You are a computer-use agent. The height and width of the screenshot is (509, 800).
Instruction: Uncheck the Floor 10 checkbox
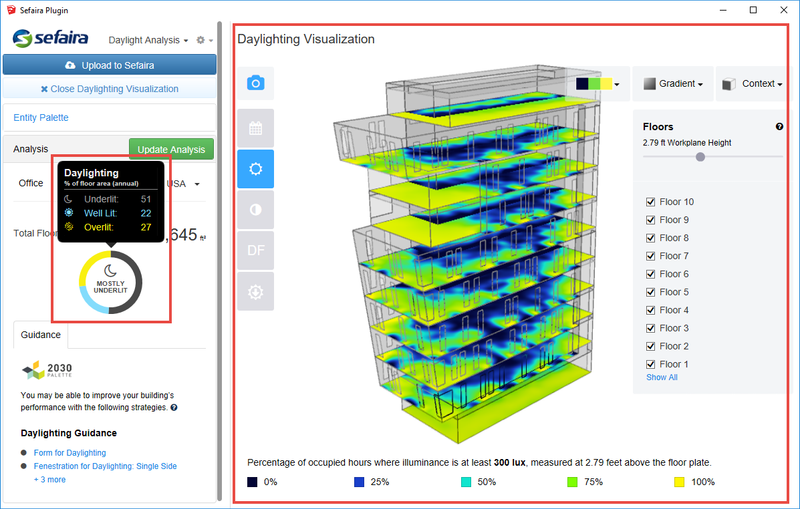click(652, 202)
